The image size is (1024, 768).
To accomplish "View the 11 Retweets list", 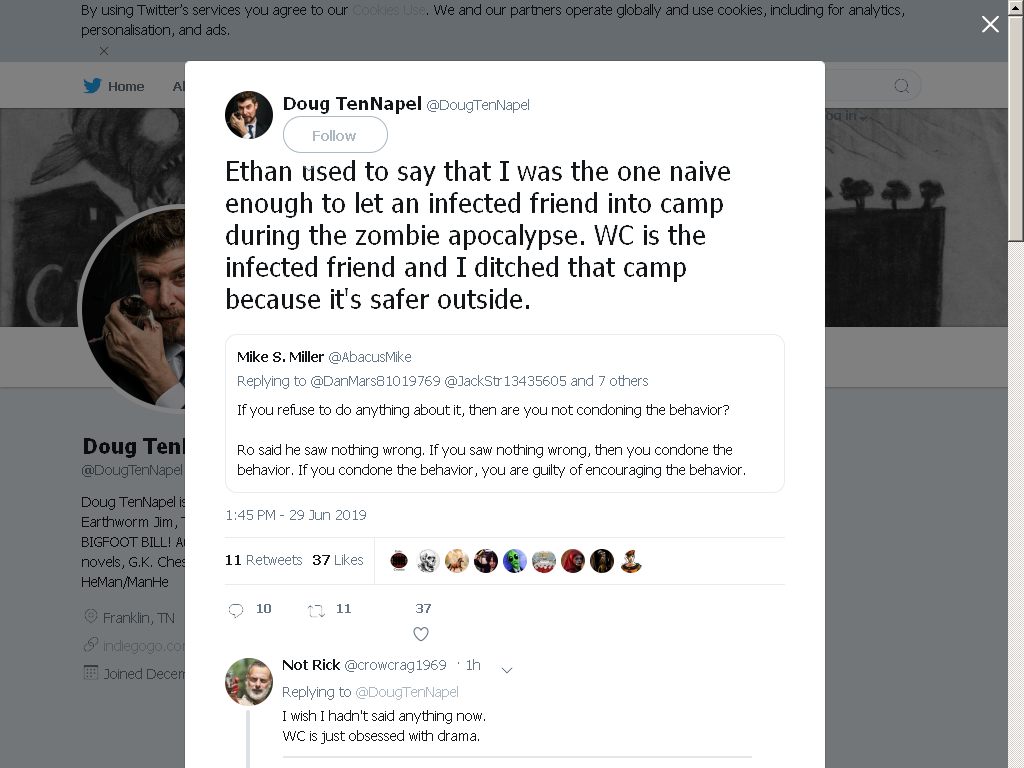I will (264, 560).
